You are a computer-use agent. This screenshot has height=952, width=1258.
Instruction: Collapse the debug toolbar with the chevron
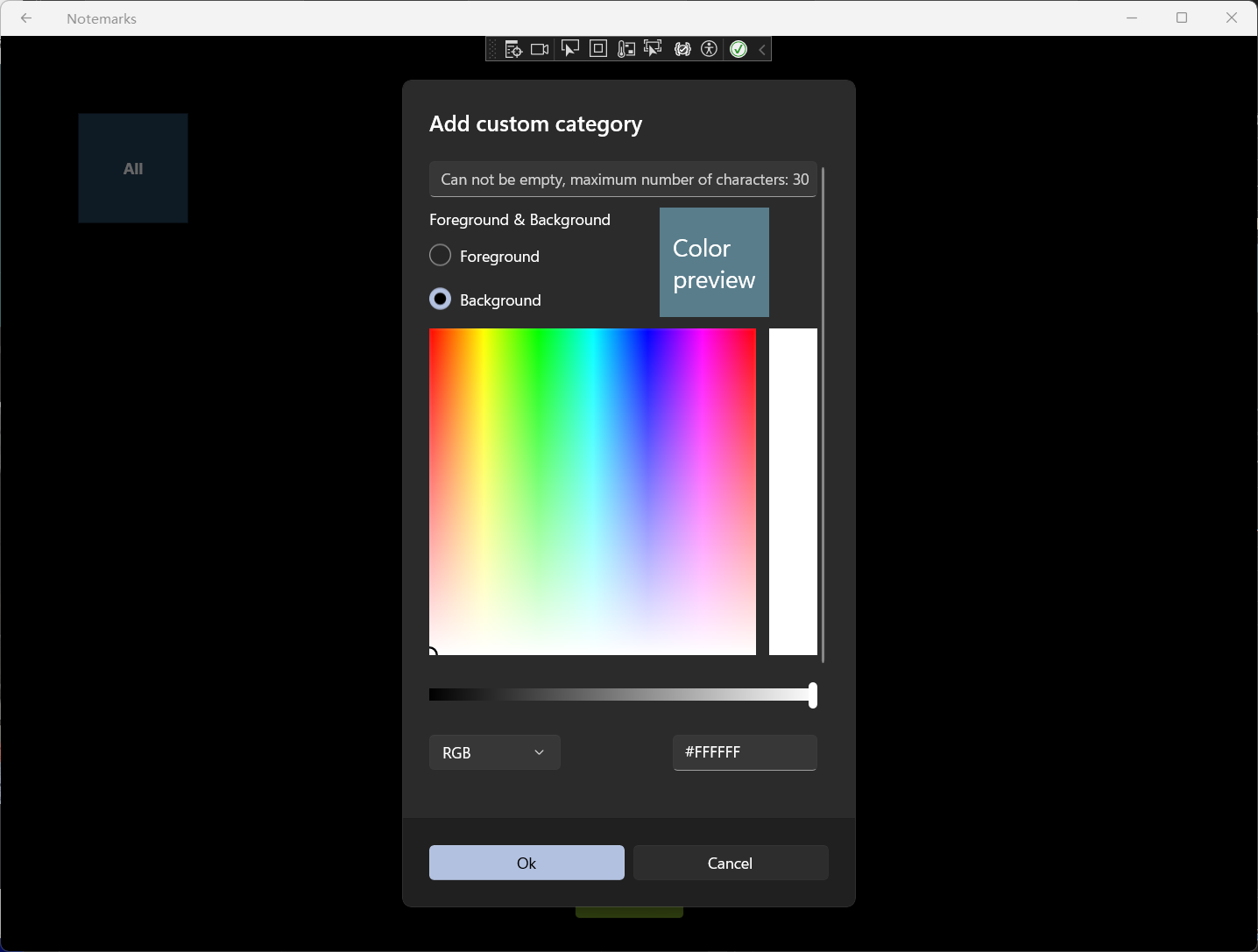pyautogui.click(x=762, y=50)
